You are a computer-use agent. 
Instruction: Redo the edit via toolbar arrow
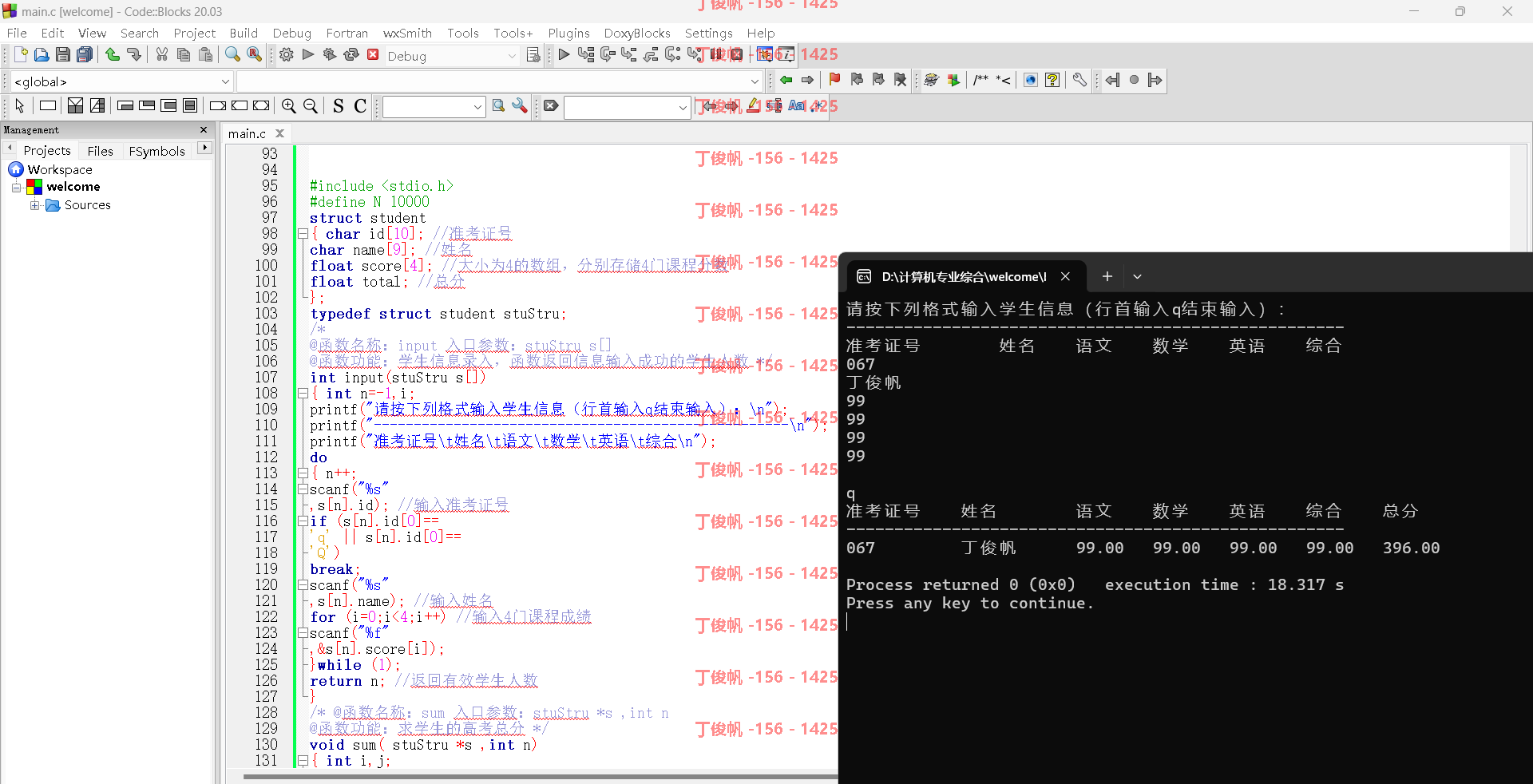point(134,55)
